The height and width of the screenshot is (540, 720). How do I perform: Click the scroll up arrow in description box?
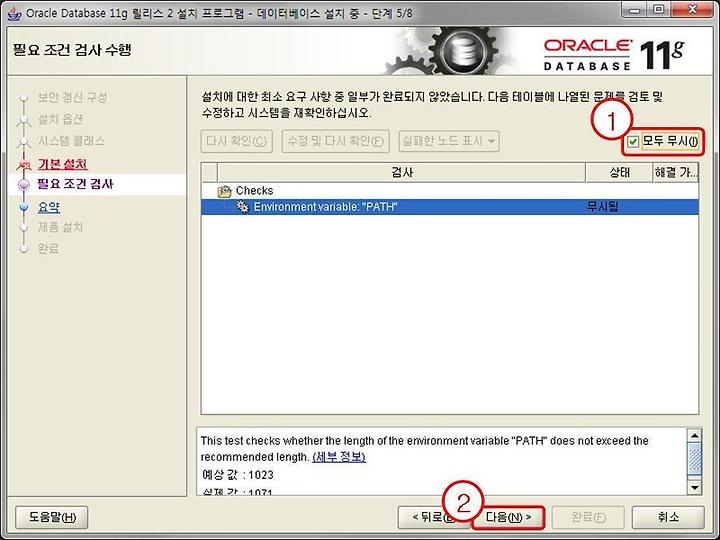(x=694, y=435)
